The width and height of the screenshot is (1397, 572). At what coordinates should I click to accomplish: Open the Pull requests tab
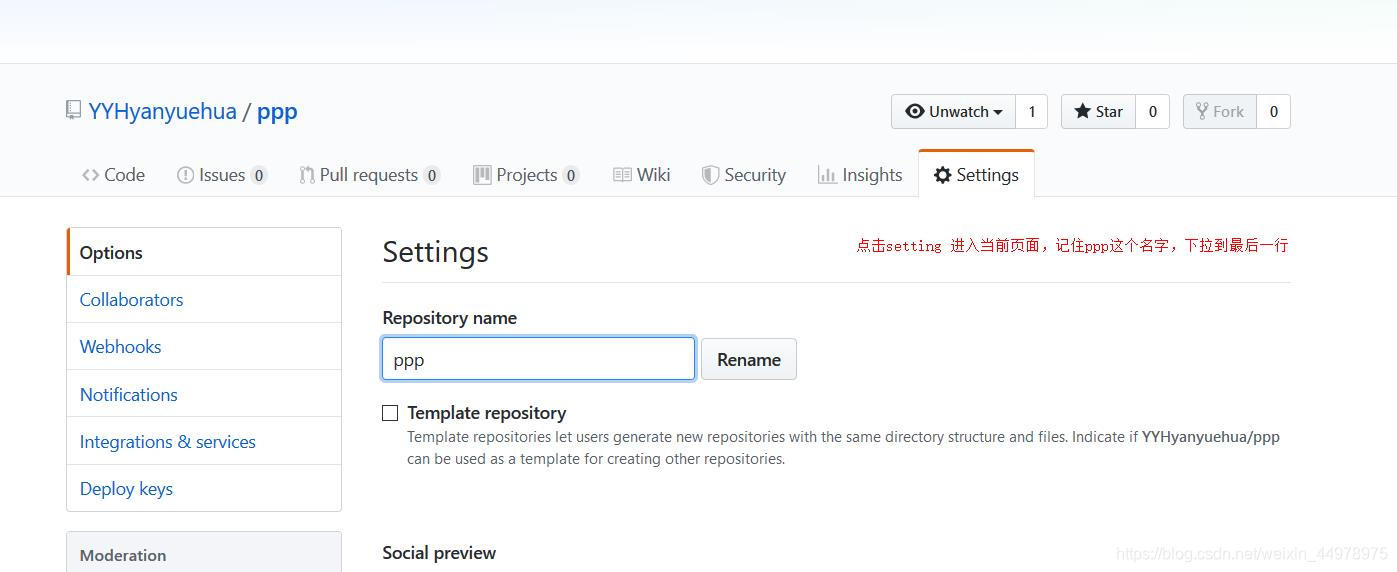click(x=369, y=175)
